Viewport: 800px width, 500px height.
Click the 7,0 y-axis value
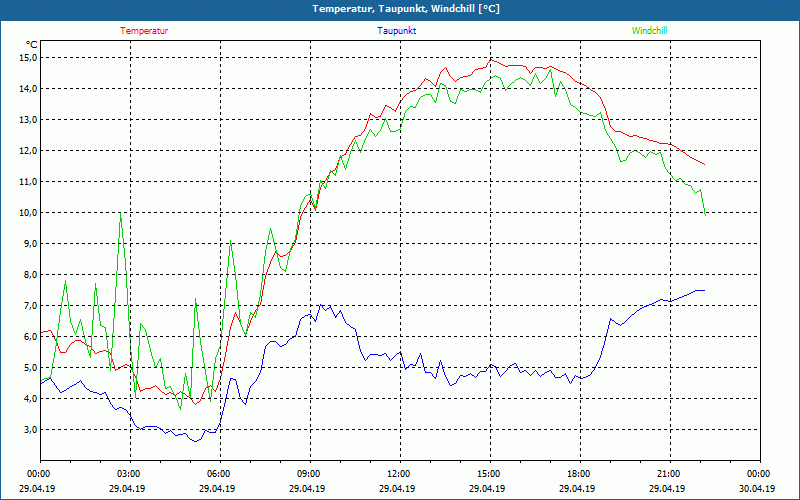click(x=31, y=306)
